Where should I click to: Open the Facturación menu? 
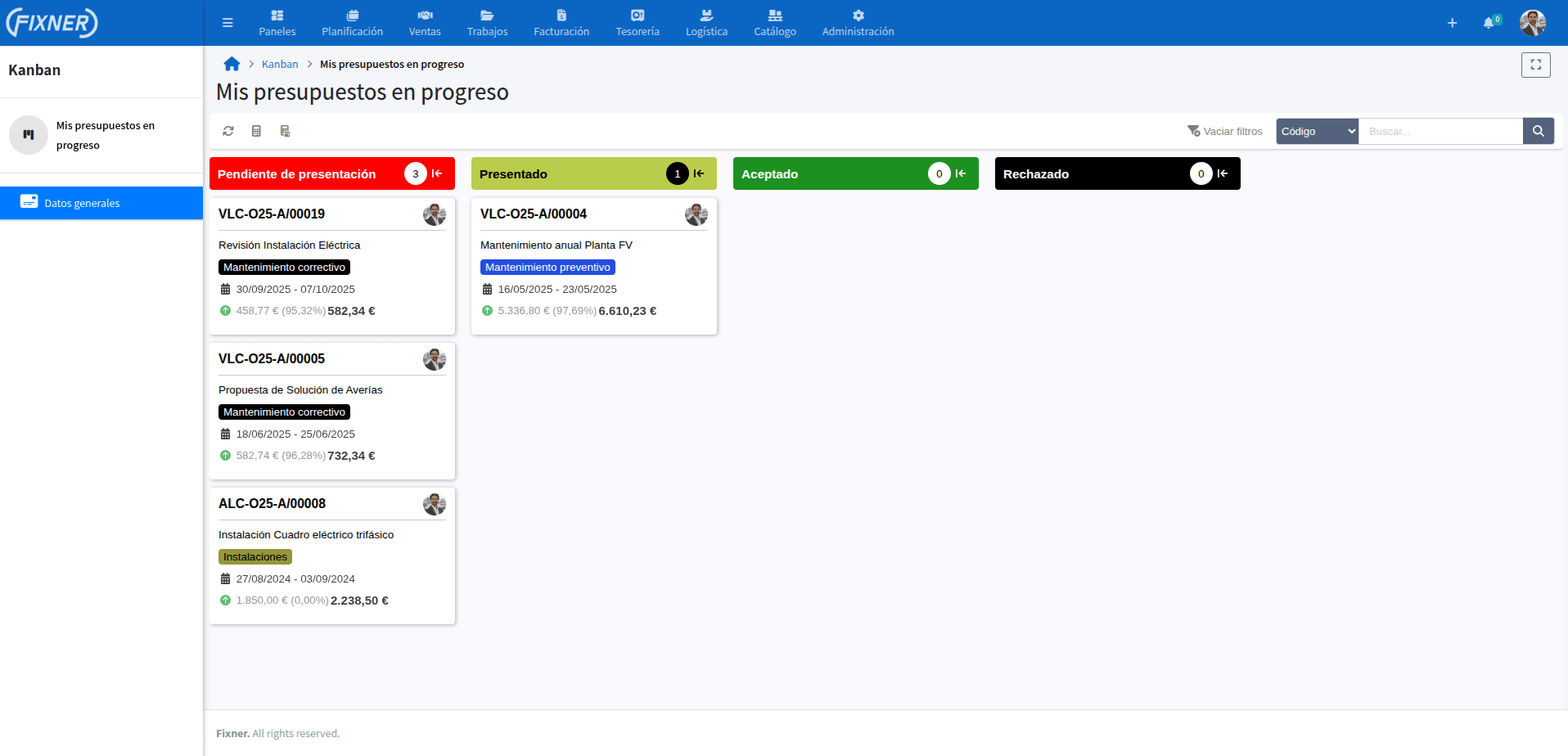(561, 23)
